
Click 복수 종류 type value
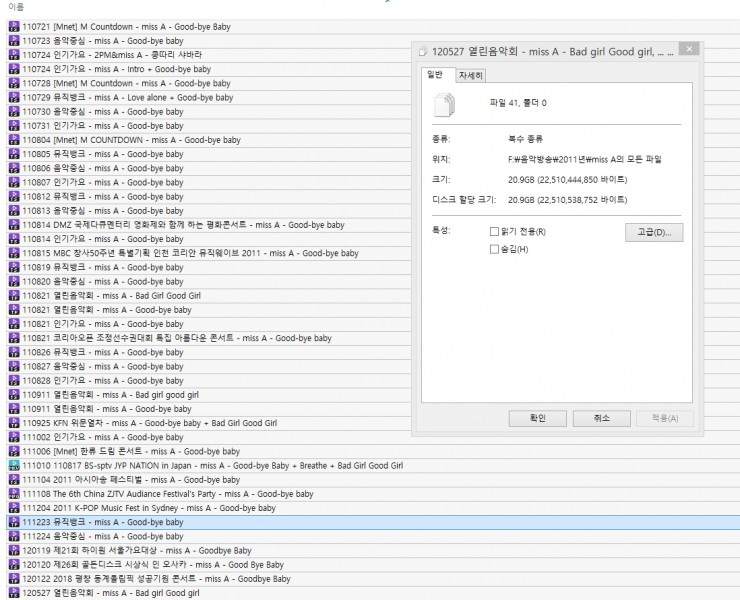525,139
